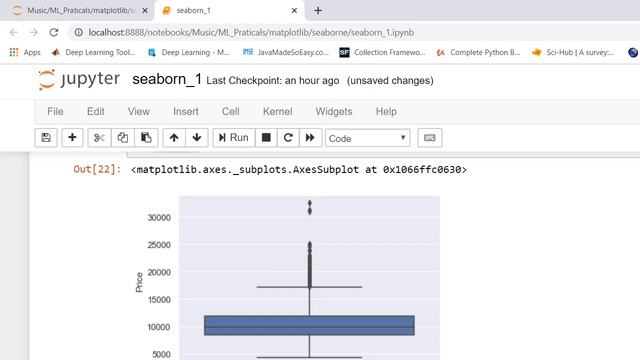
Task: Click the 15000 y-axis tick label
Action: (159, 300)
